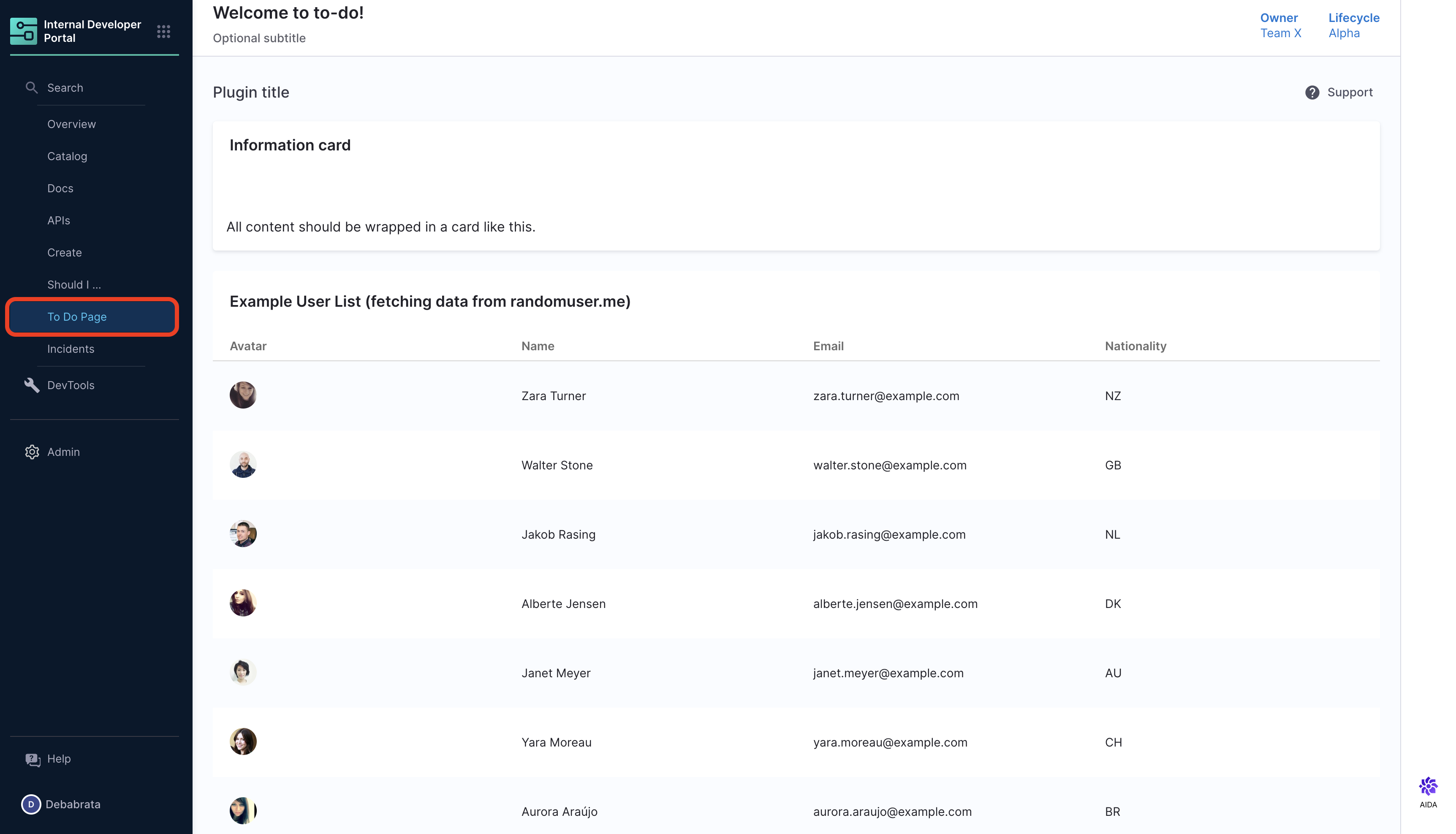
Task: Go to Overview in sidebar
Action: tap(71, 124)
